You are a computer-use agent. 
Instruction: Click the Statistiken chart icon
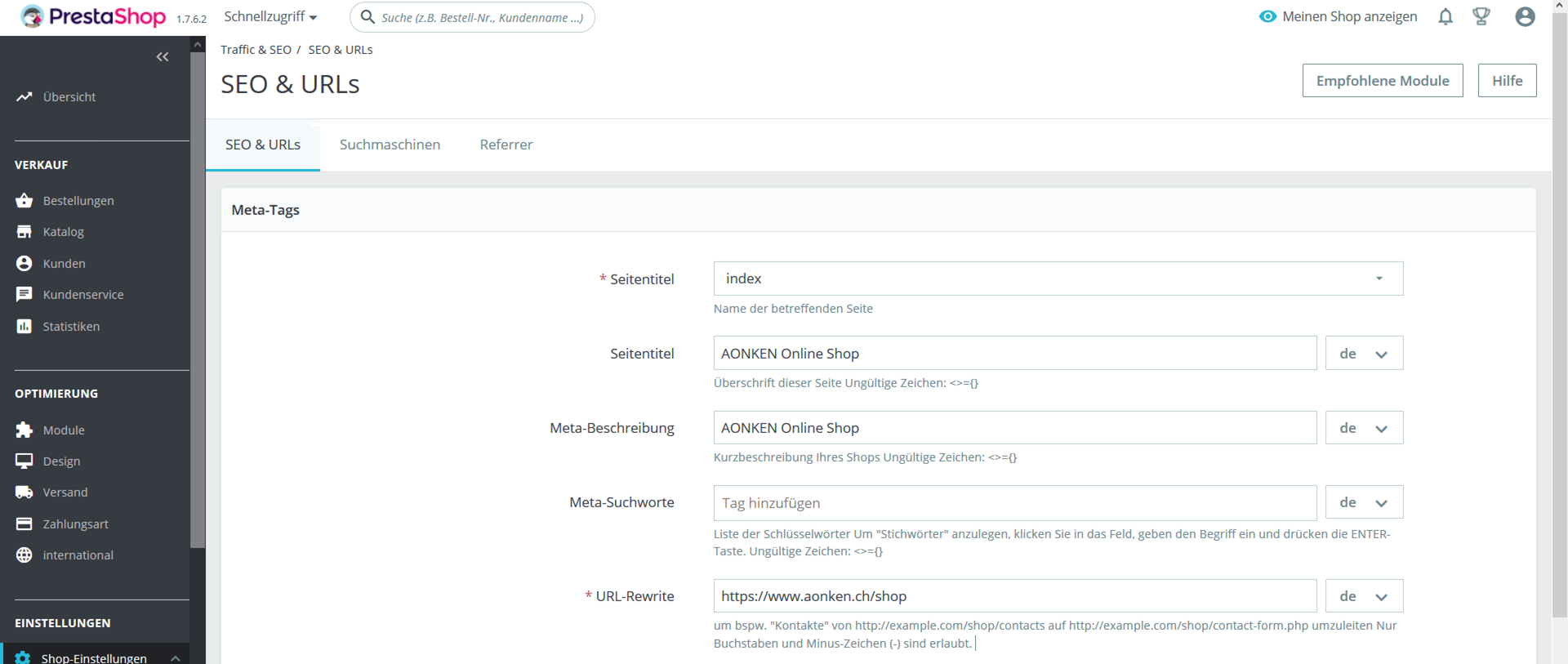24,327
